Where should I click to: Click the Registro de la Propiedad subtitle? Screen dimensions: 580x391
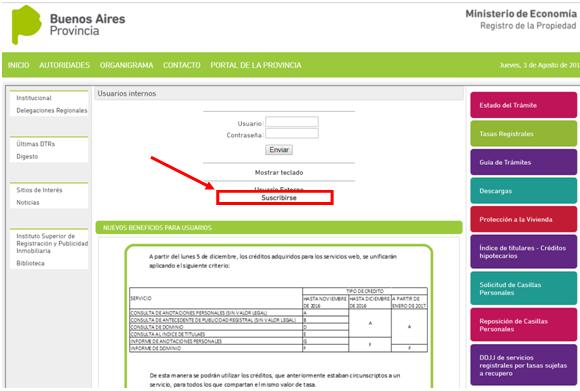528,26
